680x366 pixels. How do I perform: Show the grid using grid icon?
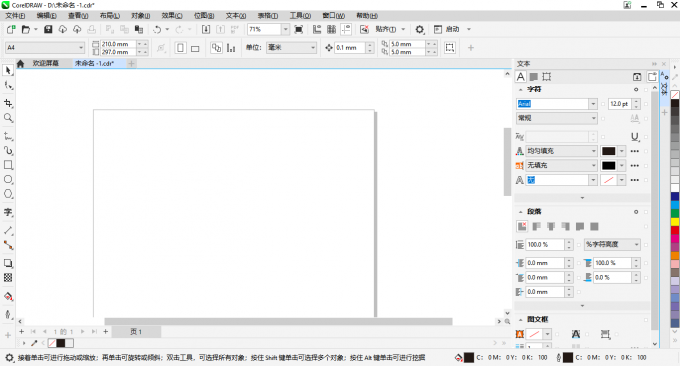click(x=331, y=29)
